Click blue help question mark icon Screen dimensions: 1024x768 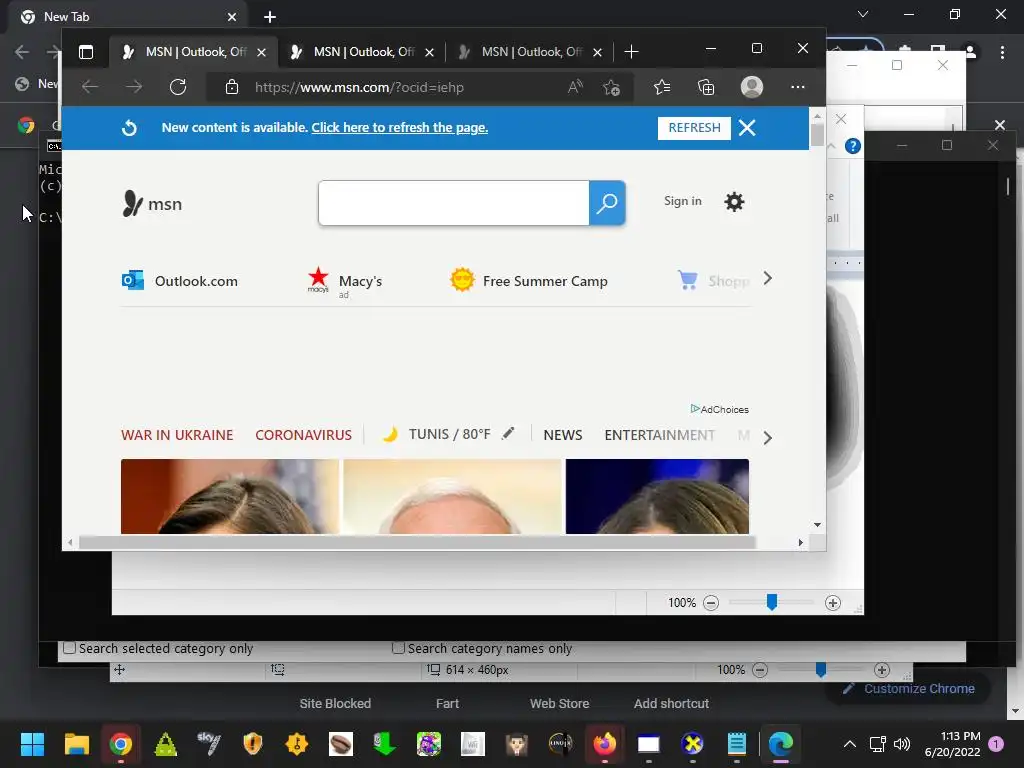click(x=852, y=146)
